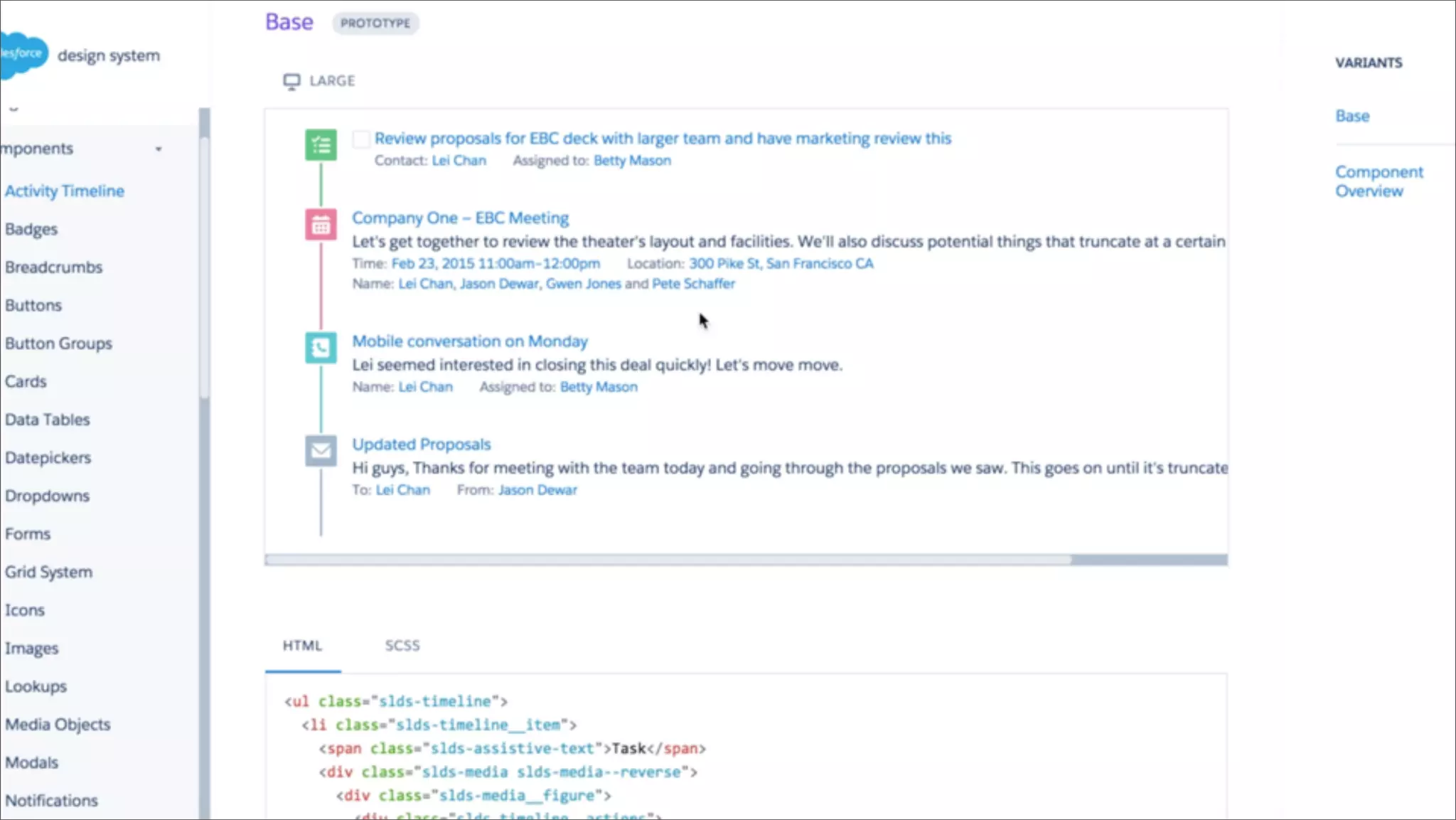Jump to Component Overview variant link
Viewport: 1456px width, 820px height.
click(x=1379, y=181)
